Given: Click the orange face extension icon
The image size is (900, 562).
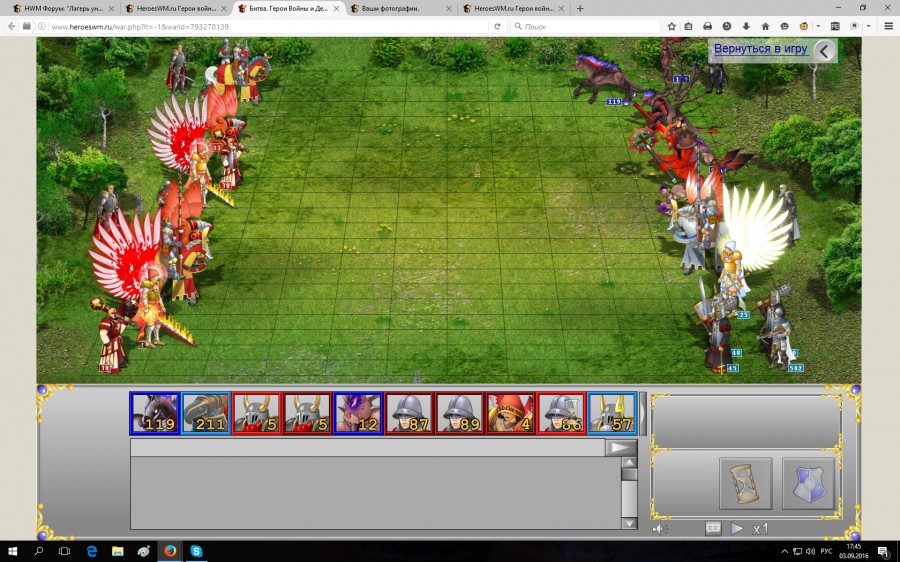Looking at the screenshot, I should (x=804, y=26).
